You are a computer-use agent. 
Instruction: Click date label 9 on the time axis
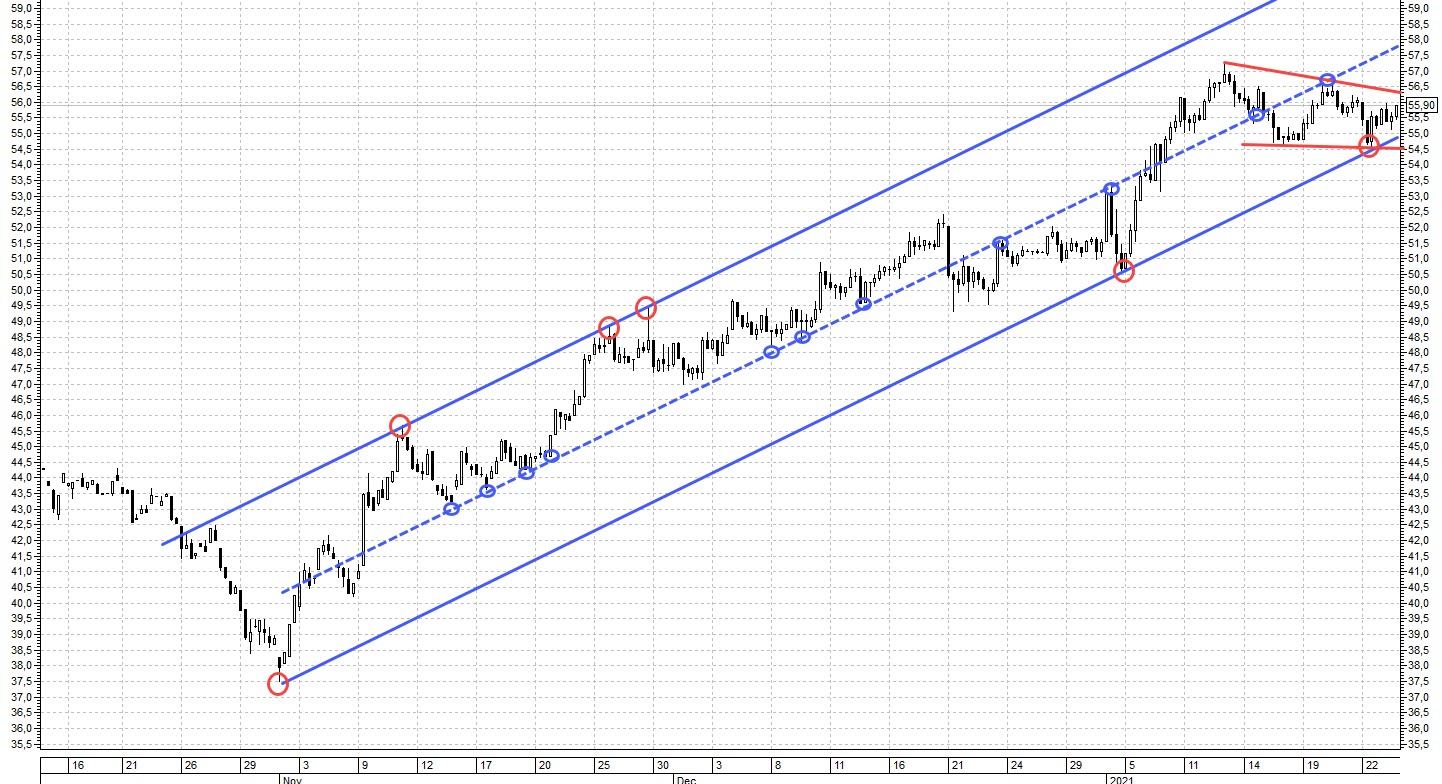click(x=366, y=765)
